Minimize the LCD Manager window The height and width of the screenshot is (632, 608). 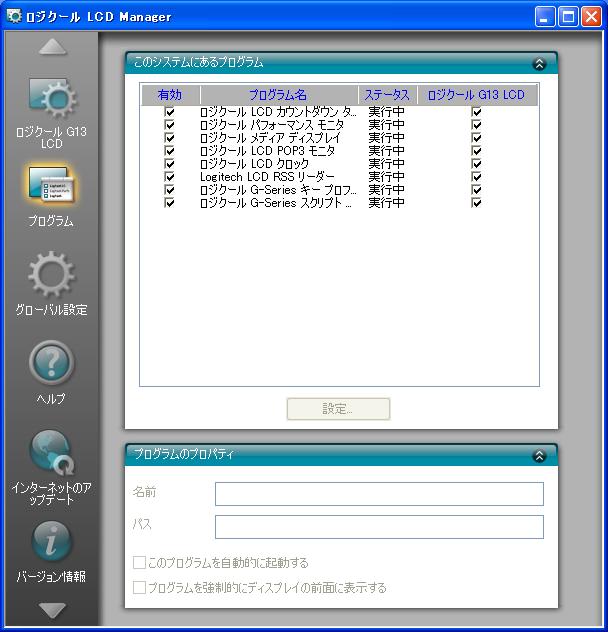tap(545, 17)
